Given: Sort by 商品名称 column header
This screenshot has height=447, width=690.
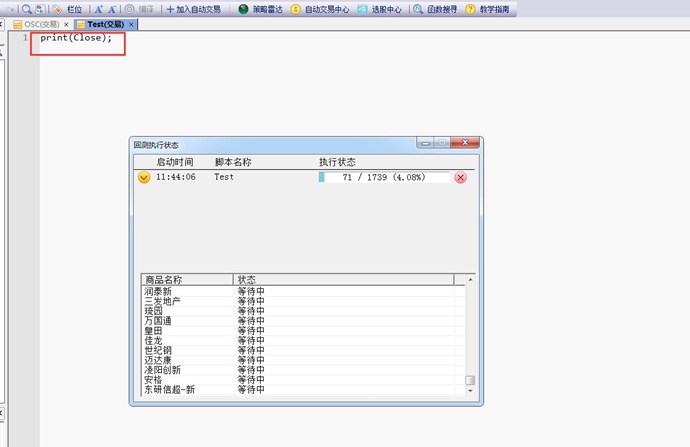Looking at the screenshot, I should 187,280.
